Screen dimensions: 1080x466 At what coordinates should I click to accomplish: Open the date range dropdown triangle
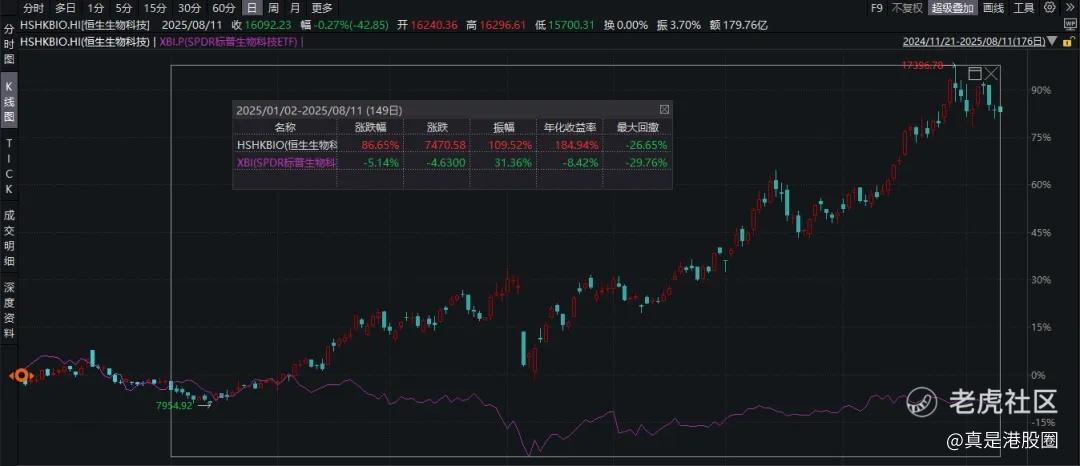coord(1052,42)
